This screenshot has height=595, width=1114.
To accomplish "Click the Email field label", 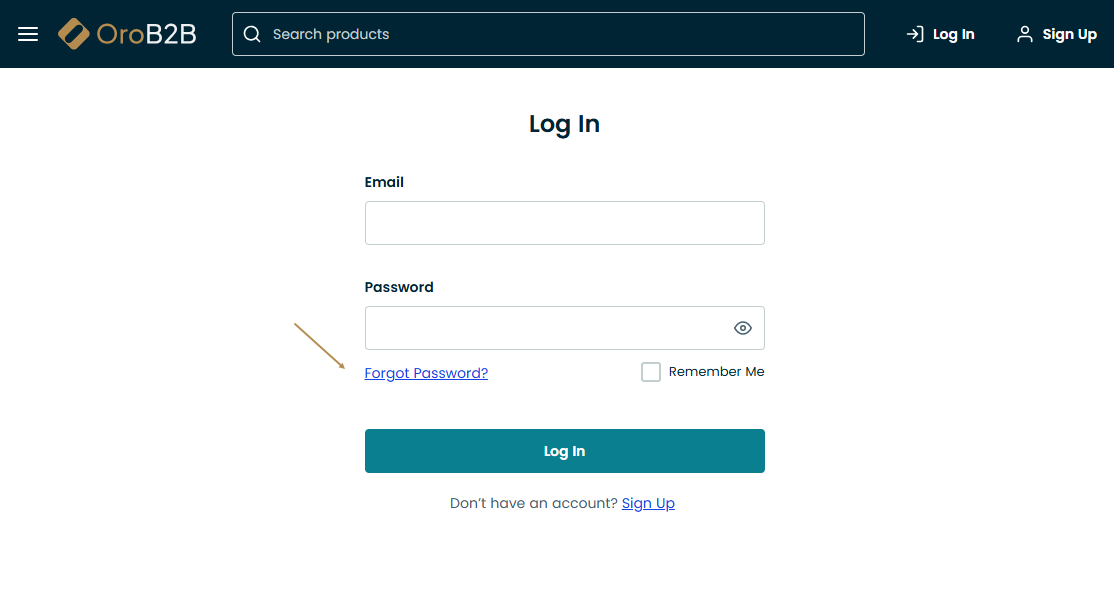I will (384, 182).
